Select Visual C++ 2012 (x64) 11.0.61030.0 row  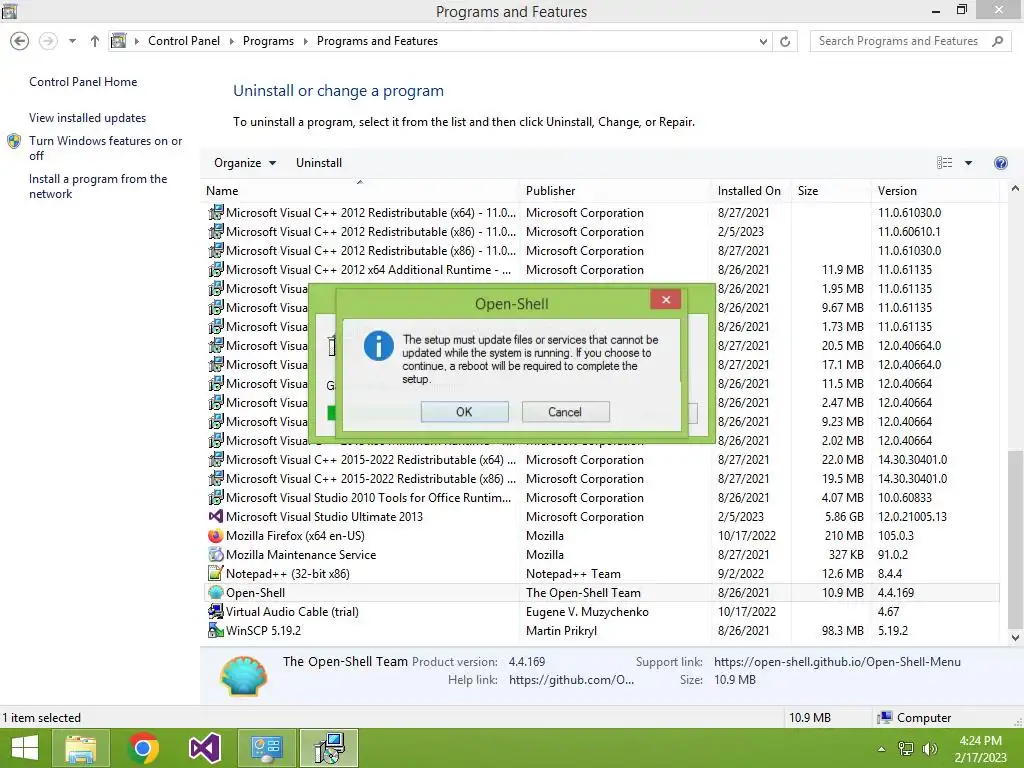click(x=601, y=213)
